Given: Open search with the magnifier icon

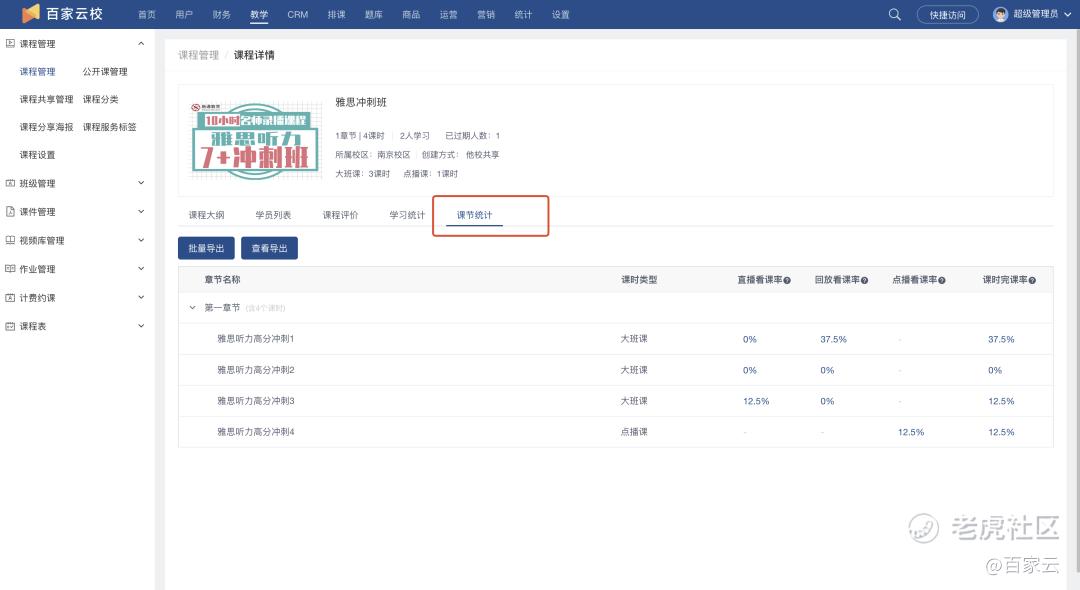Looking at the screenshot, I should [x=895, y=14].
